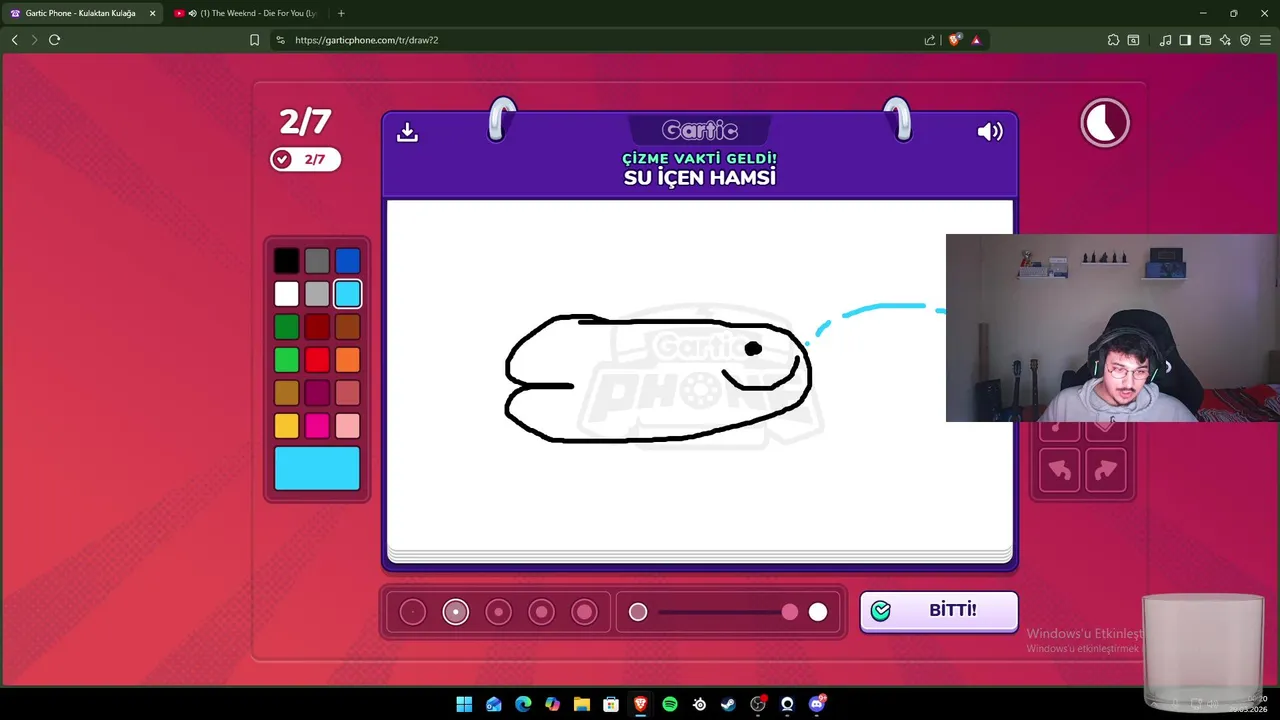Screen dimensions: 1280x720
Task: Open the browser hamburger menu
Action: pyautogui.click(x=1265, y=40)
